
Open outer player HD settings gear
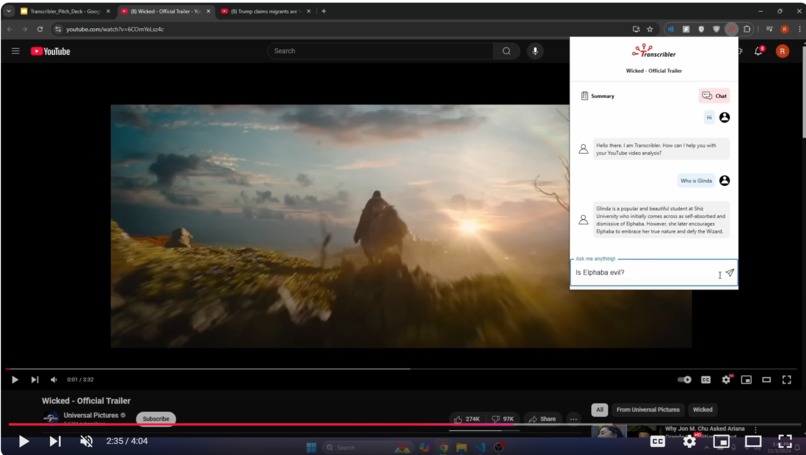pos(690,441)
